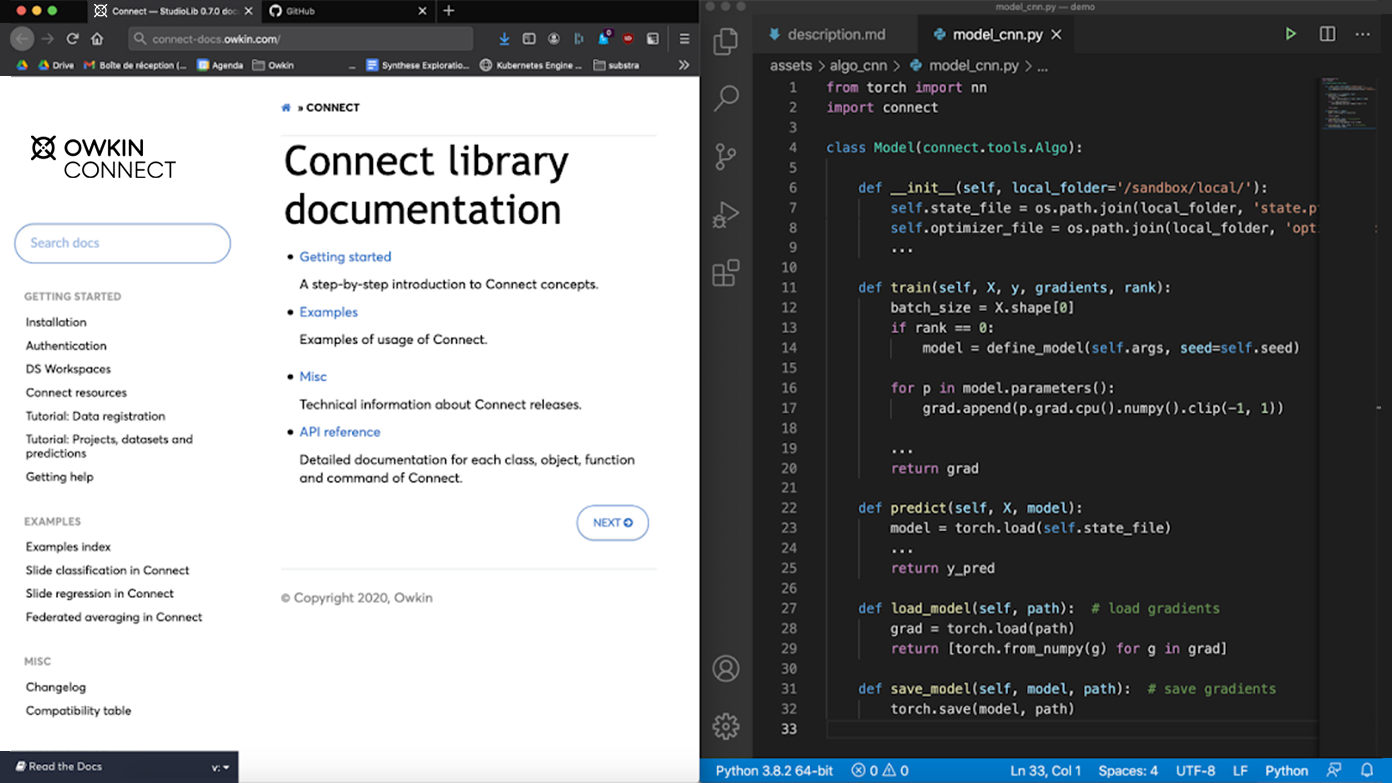This screenshot has height=783, width=1392.
Task: Go forward in the browser
Action: 47,39
